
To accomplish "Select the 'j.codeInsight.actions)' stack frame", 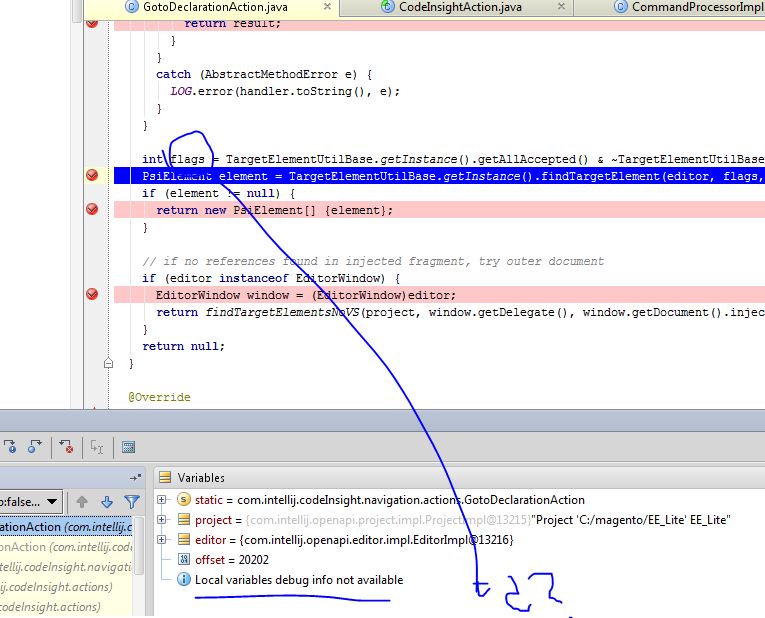I will coord(66,587).
